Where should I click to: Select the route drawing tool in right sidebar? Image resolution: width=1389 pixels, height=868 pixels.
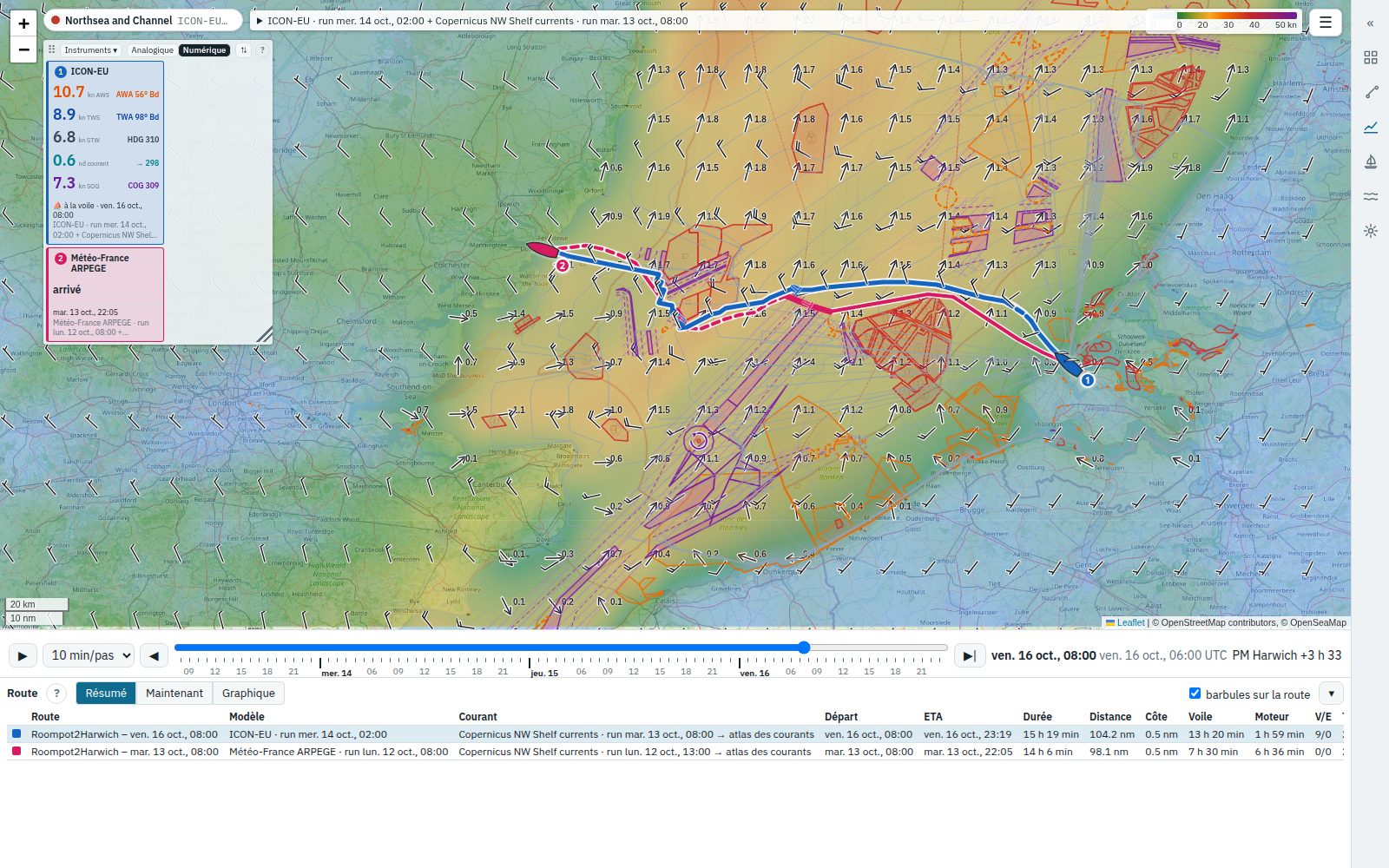(1371, 92)
